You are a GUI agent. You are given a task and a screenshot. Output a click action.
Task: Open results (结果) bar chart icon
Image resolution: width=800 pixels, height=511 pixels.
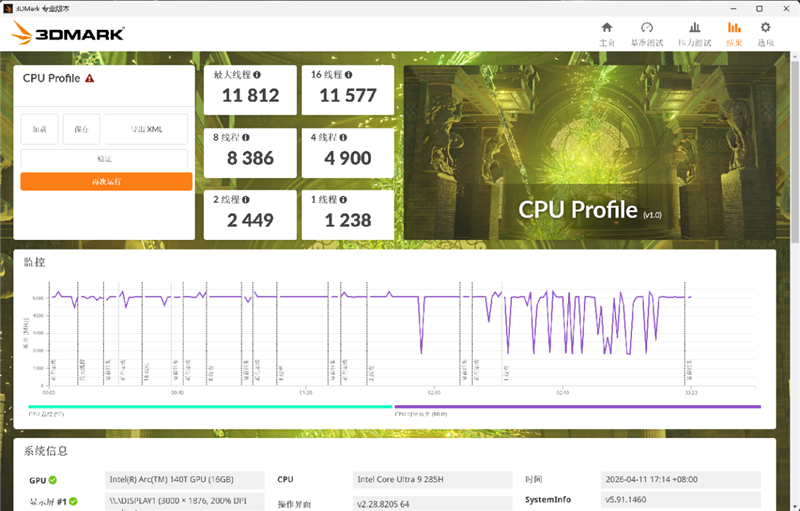[734, 28]
